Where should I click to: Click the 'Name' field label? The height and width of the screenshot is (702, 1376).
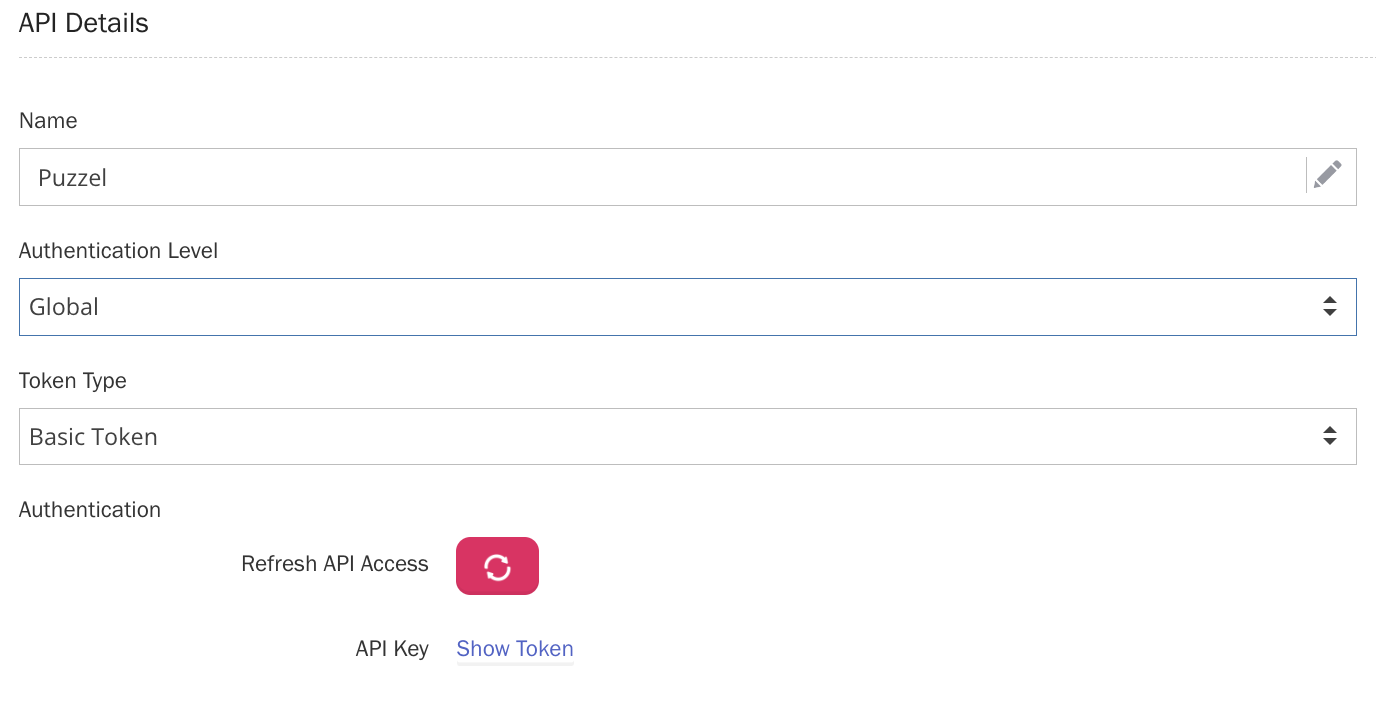48,121
